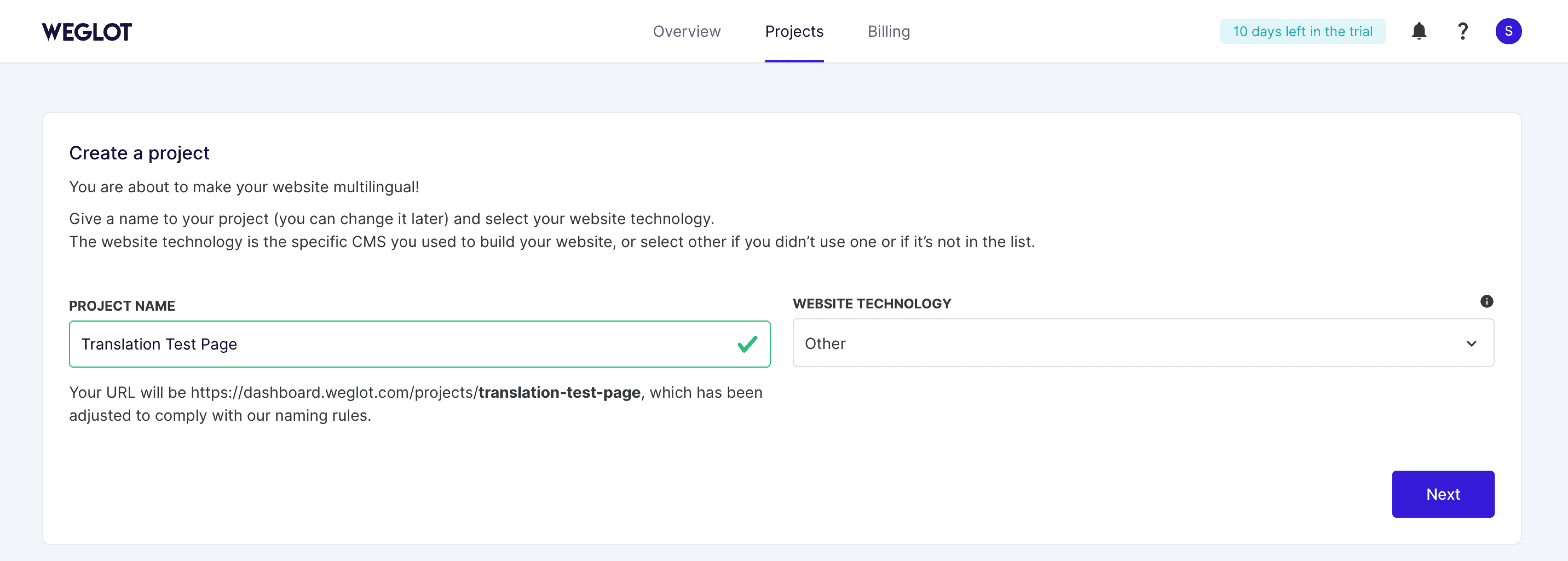The width and height of the screenshot is (1568, 561).
Task: Focus the Project Name input field
Action: 419,344
